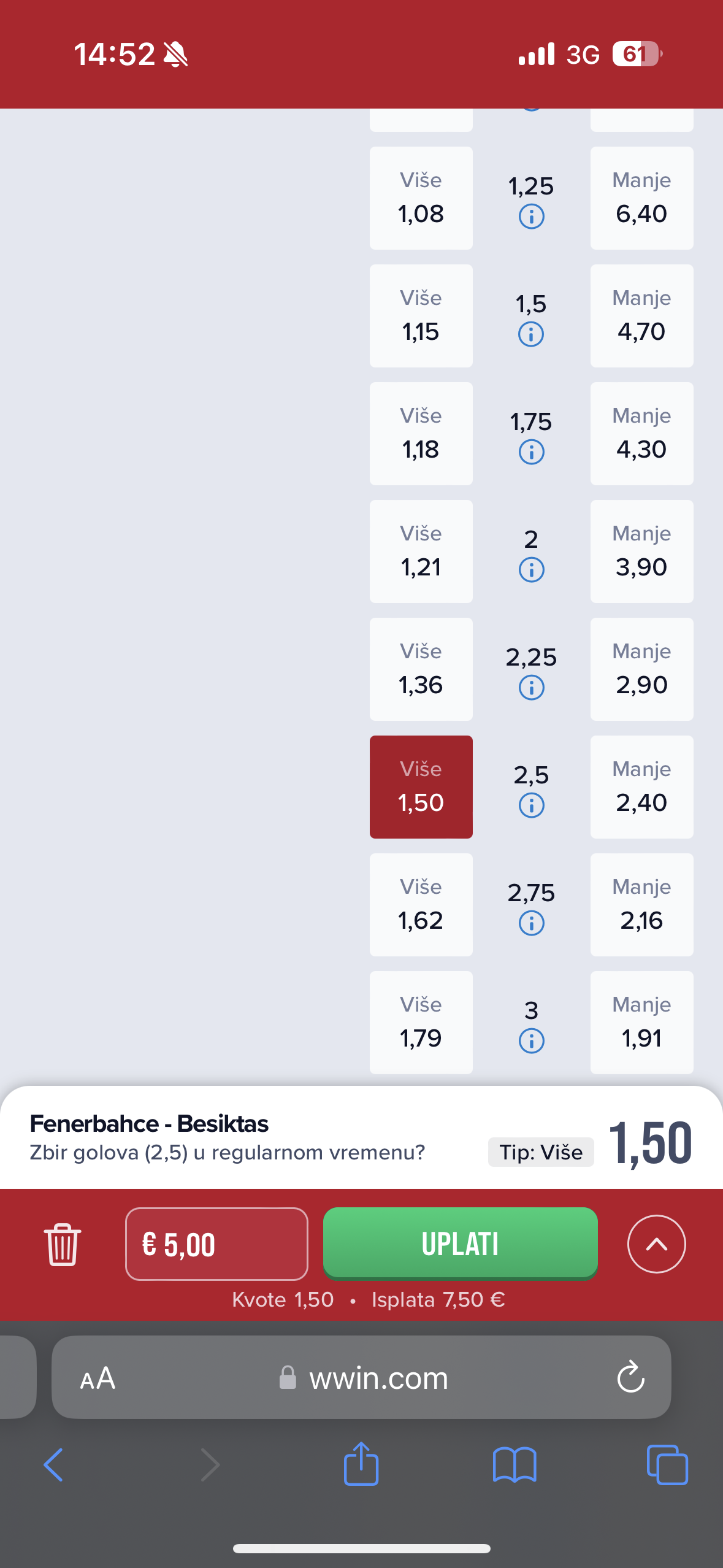The height and width of the screenshot is (1568, 723).
Task: Deselect the selected Više 1,50 odd
Action: pos(421,787)
